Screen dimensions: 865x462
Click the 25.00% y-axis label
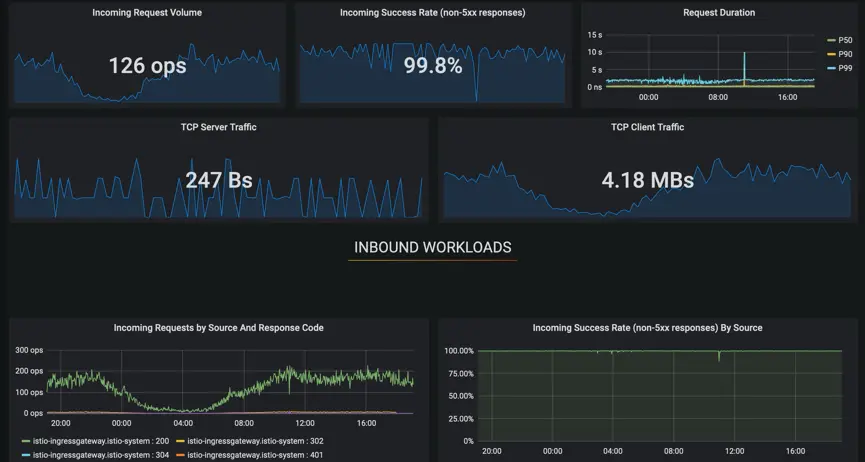pos(461,419)
